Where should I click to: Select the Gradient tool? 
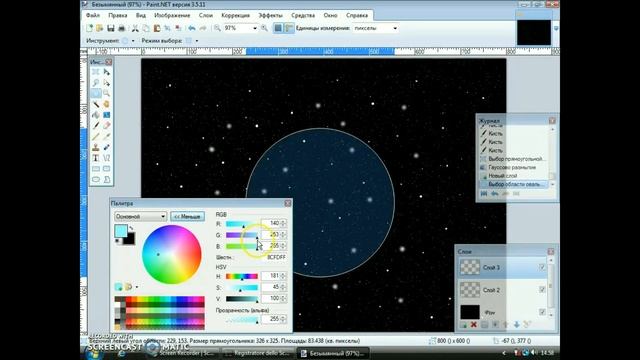(x=106, y=115)
